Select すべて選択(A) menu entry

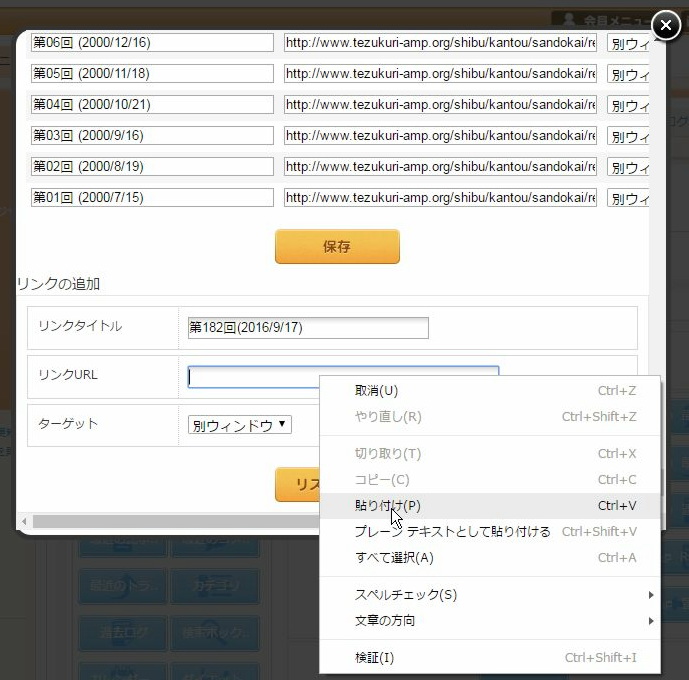[394, 558]
